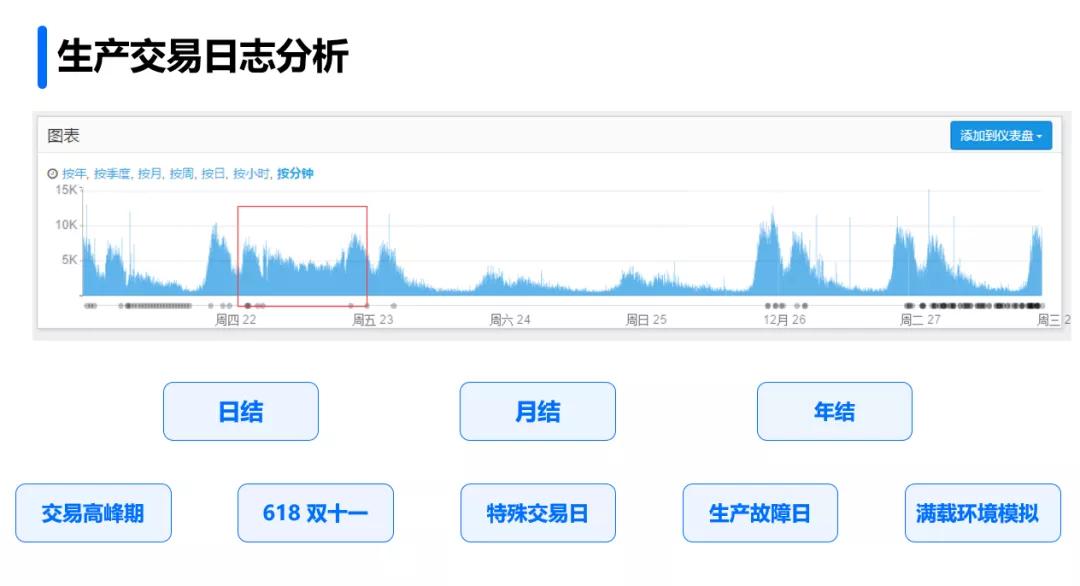The height and width of the screenshot is (586, 1080).
Task: Switch to 按小时 hourly view
Action: 253,174
